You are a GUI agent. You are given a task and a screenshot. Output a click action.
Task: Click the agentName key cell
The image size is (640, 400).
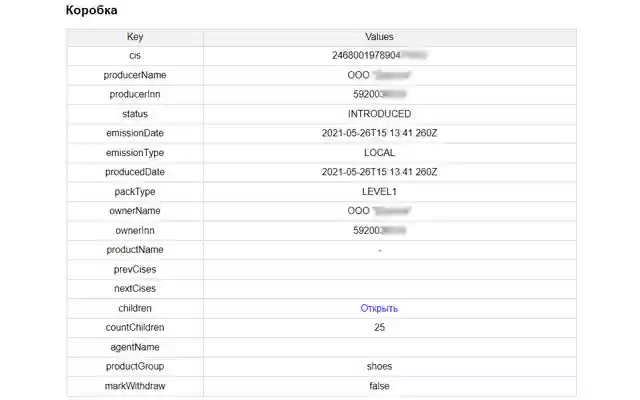coord(135,346)
